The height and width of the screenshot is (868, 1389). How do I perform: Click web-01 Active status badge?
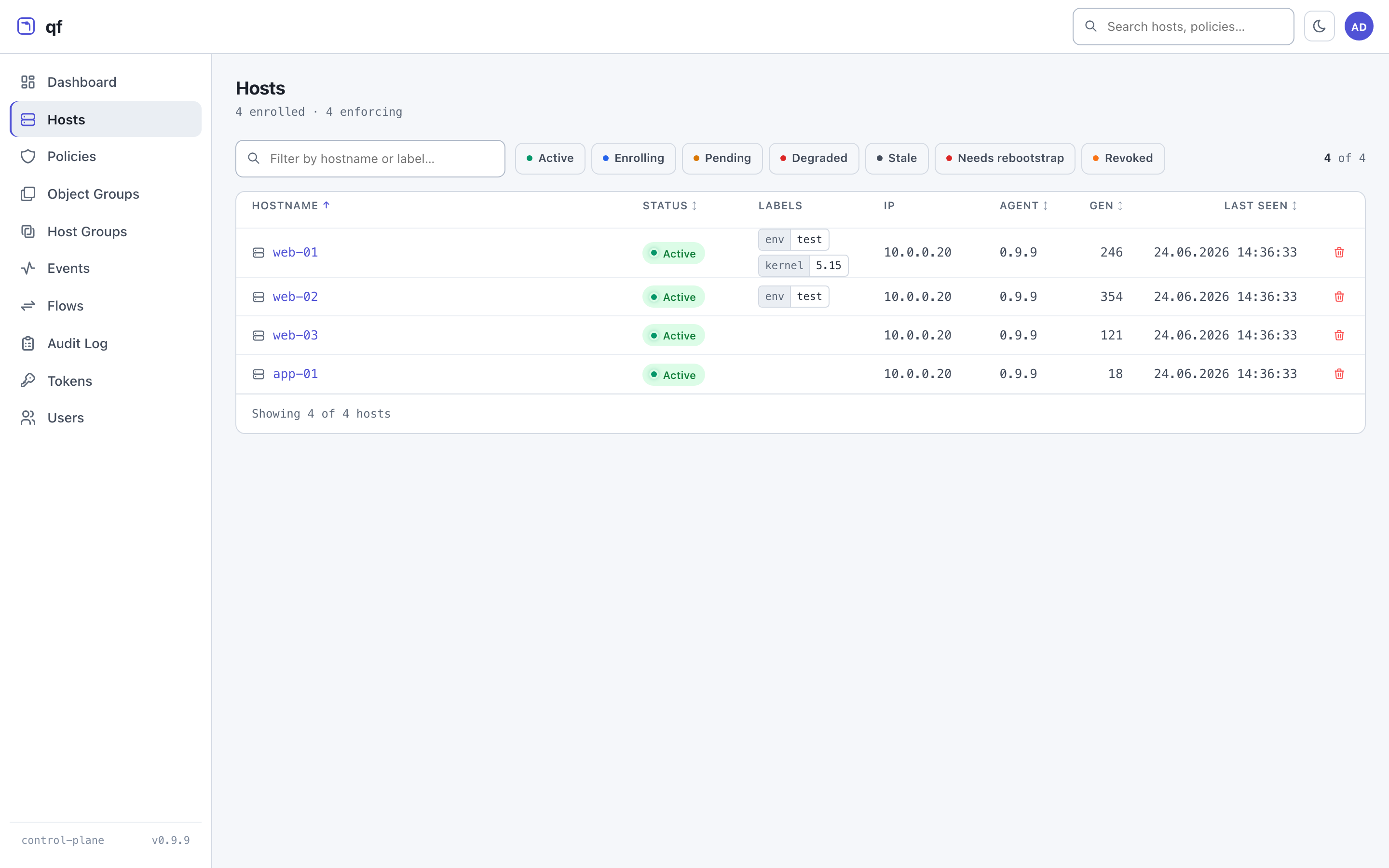(x=673, y=253)
